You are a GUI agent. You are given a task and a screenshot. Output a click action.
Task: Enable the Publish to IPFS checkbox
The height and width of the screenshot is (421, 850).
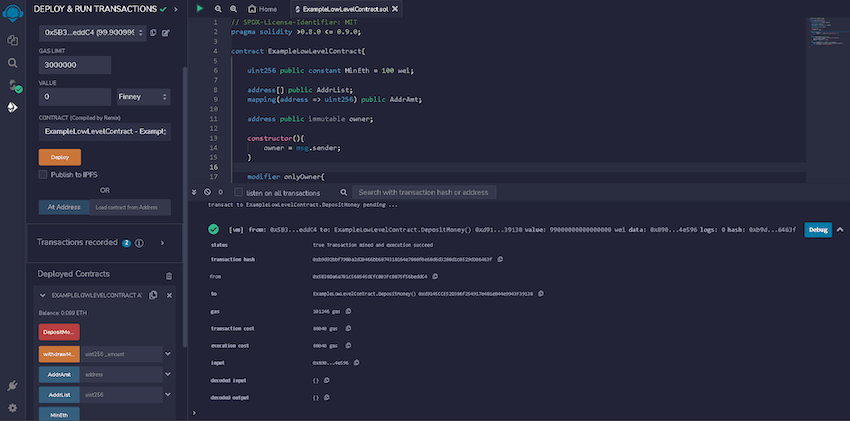tap(43, 174)
